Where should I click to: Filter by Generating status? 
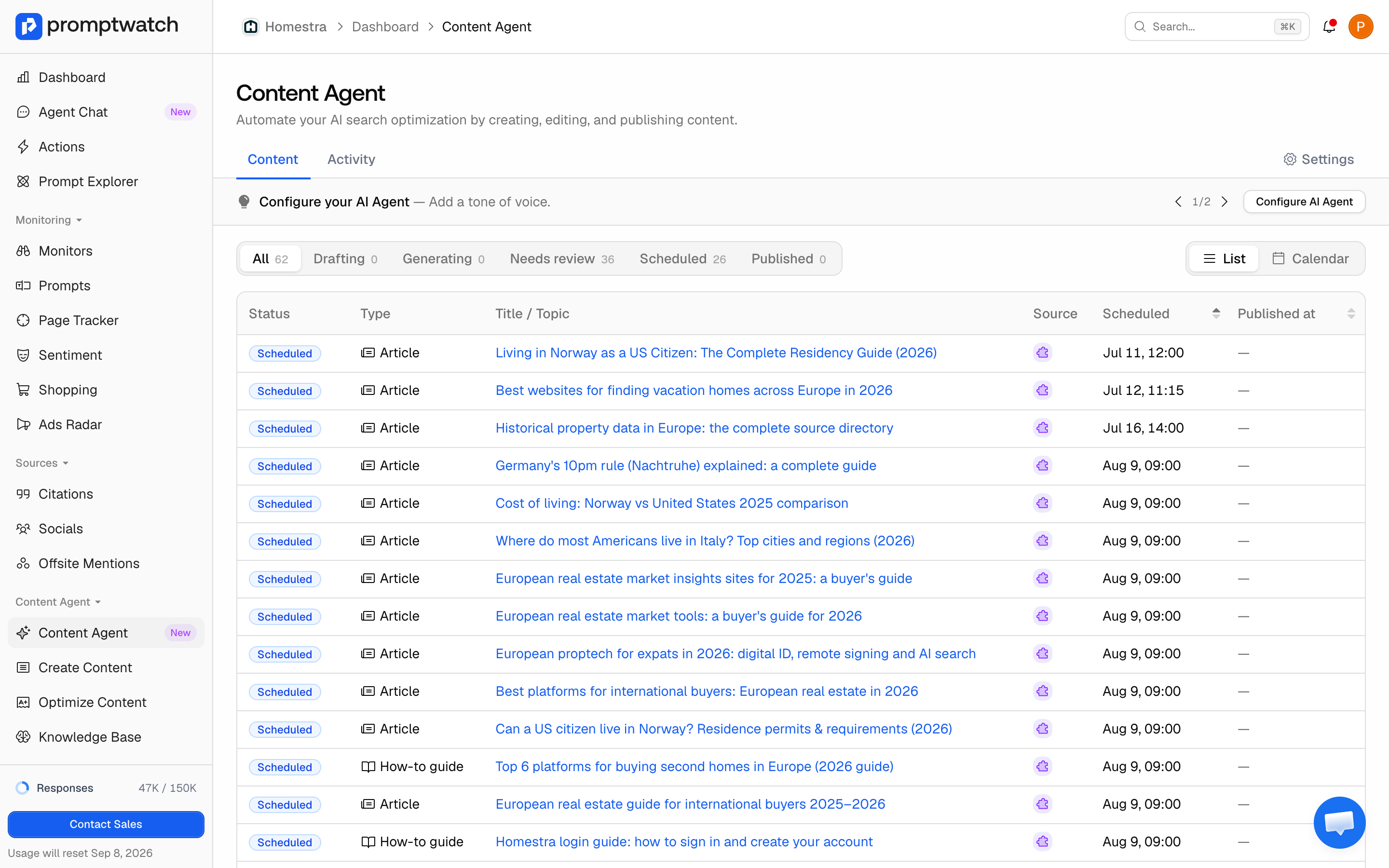[443, 258]
